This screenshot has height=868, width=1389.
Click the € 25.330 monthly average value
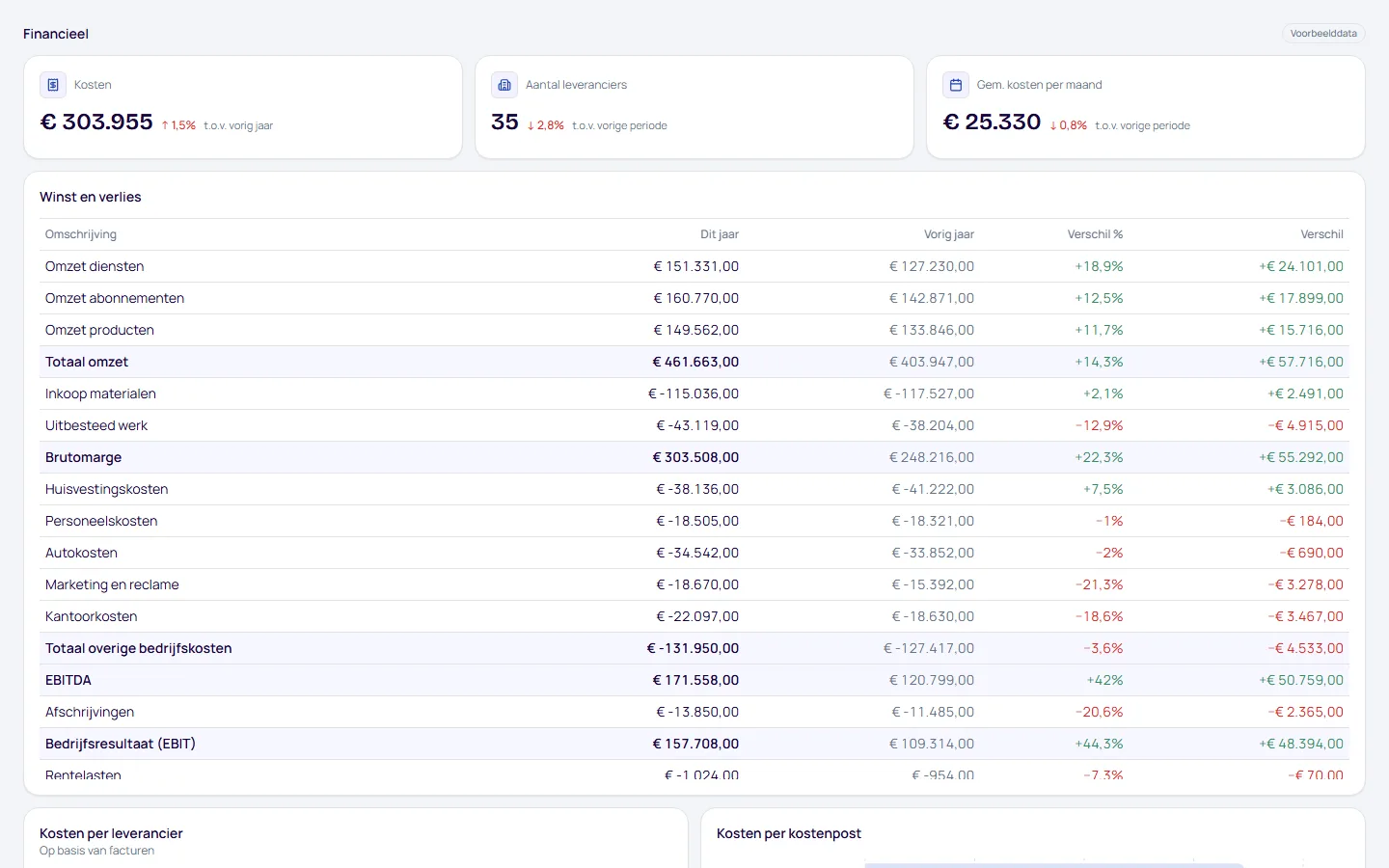pos(992,122)
